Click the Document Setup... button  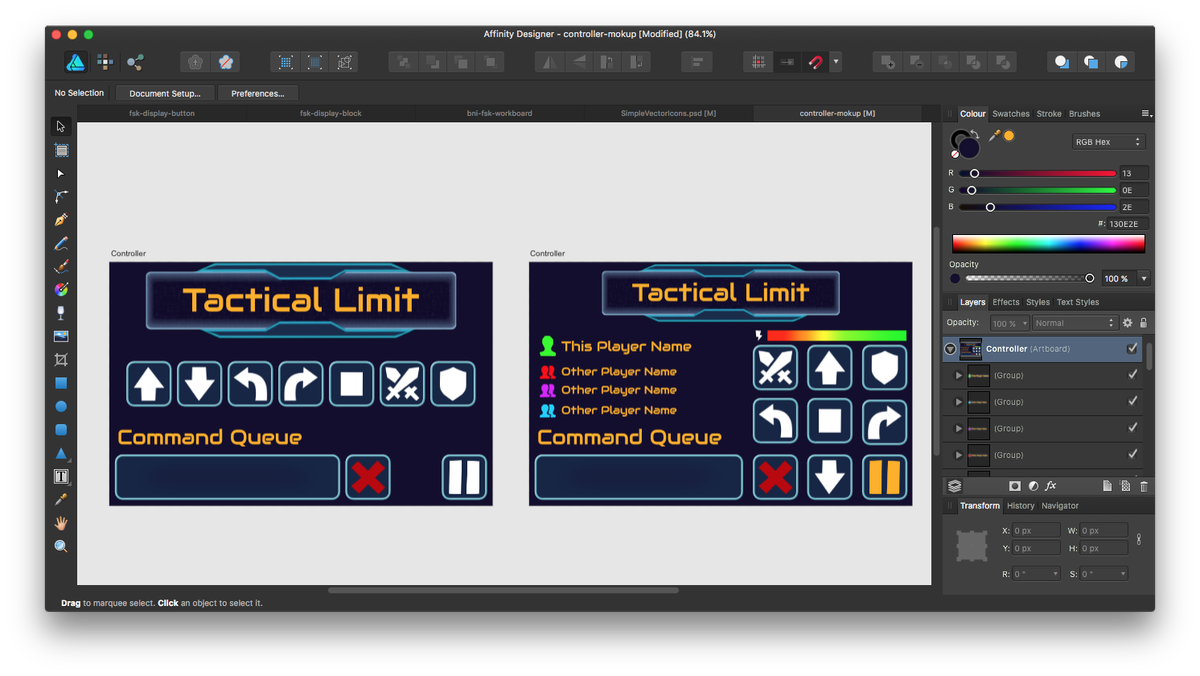[165, 93]
